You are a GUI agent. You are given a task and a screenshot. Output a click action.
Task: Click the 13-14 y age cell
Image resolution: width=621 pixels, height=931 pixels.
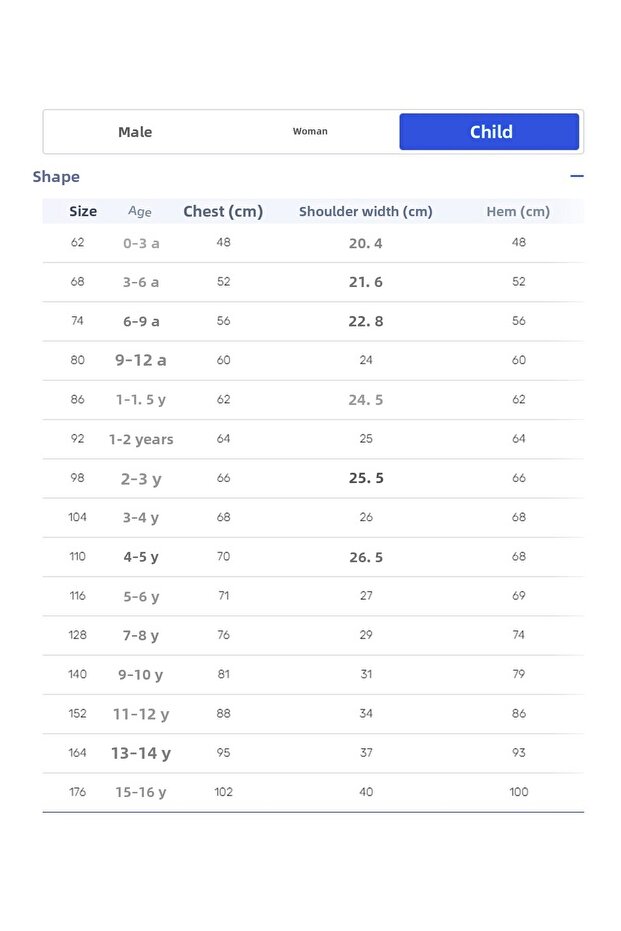tap(141, 753)
